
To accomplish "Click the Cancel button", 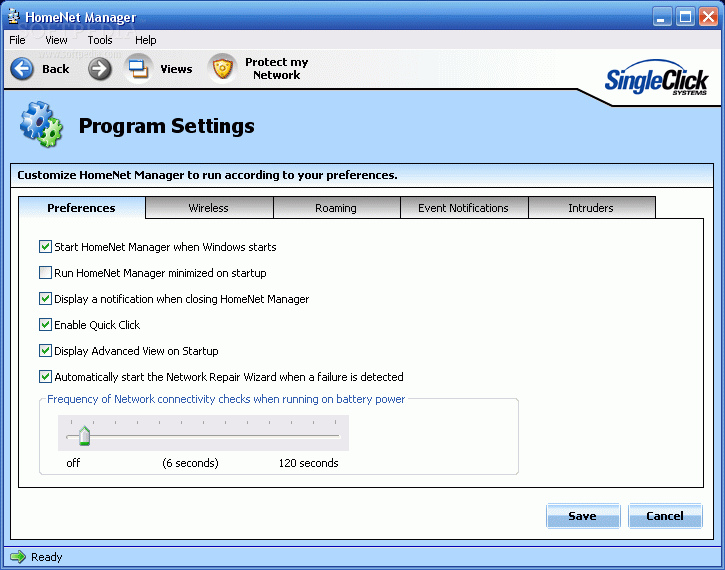I will pyautogui.click(x=665, y=515).
